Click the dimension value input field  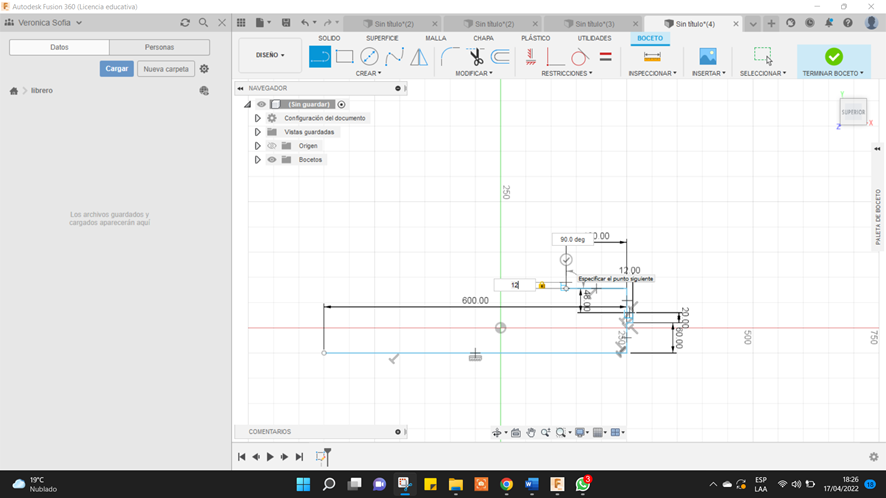pyautogui.click(x=514, y=285)
